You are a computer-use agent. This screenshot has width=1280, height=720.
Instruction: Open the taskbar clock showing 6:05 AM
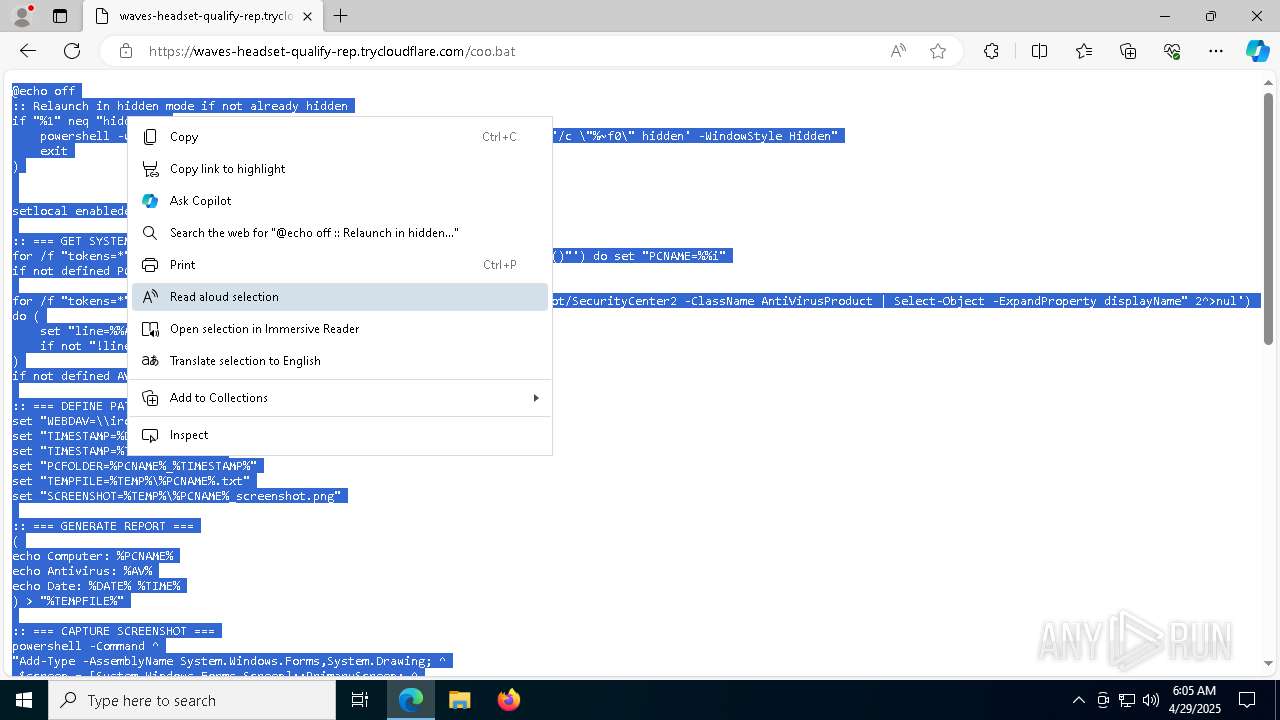tap(1193, 700)
